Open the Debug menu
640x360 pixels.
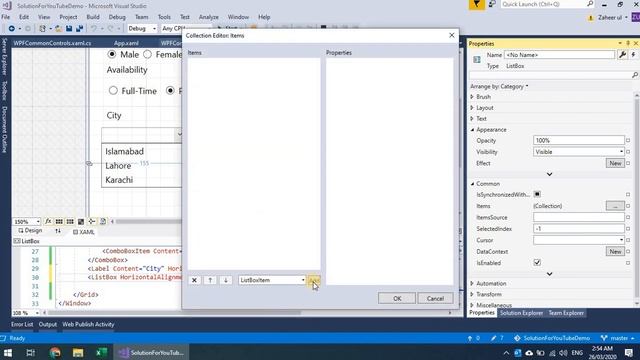tap(117, 17)
